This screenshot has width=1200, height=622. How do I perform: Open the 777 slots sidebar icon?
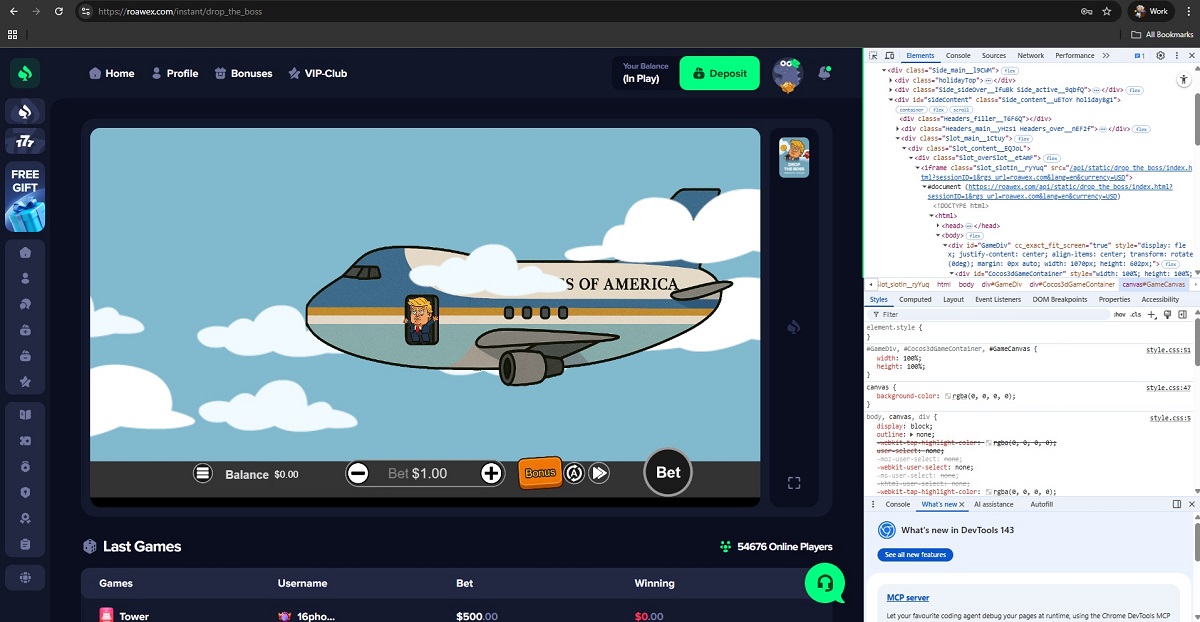tap(25, 142)
